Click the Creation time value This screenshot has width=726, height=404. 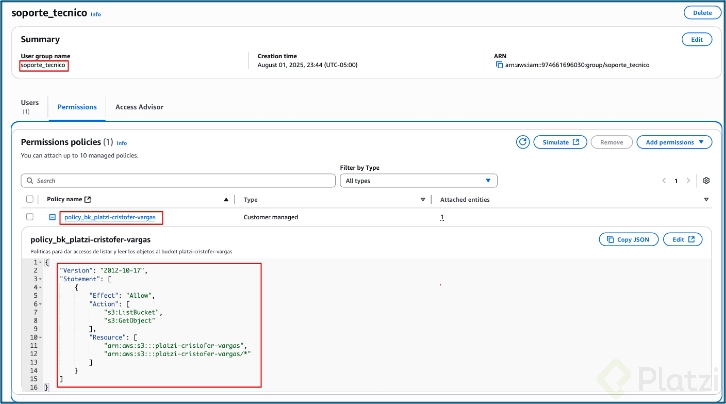point(307,65)
